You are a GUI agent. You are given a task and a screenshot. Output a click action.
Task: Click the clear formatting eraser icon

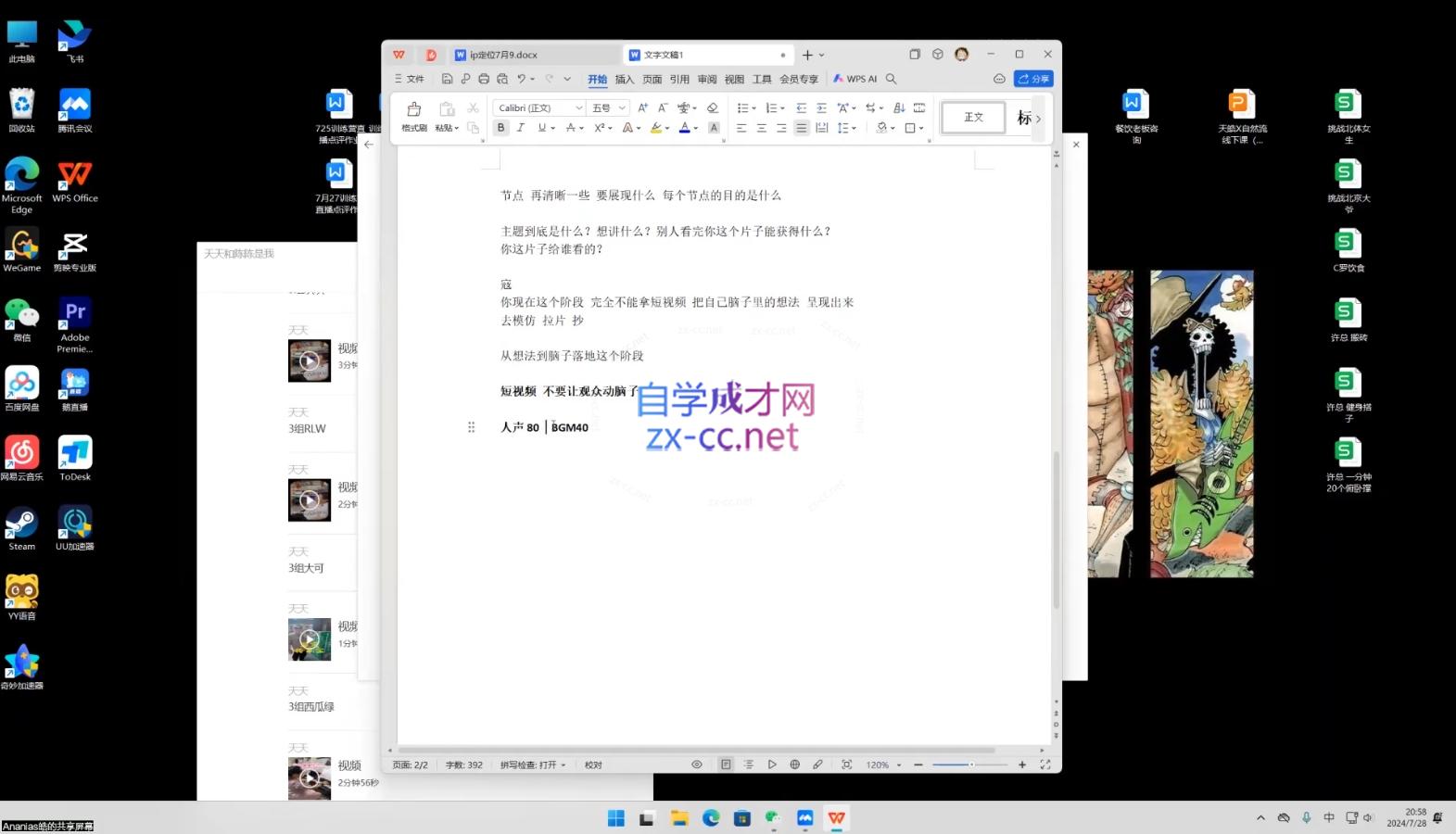713,108
